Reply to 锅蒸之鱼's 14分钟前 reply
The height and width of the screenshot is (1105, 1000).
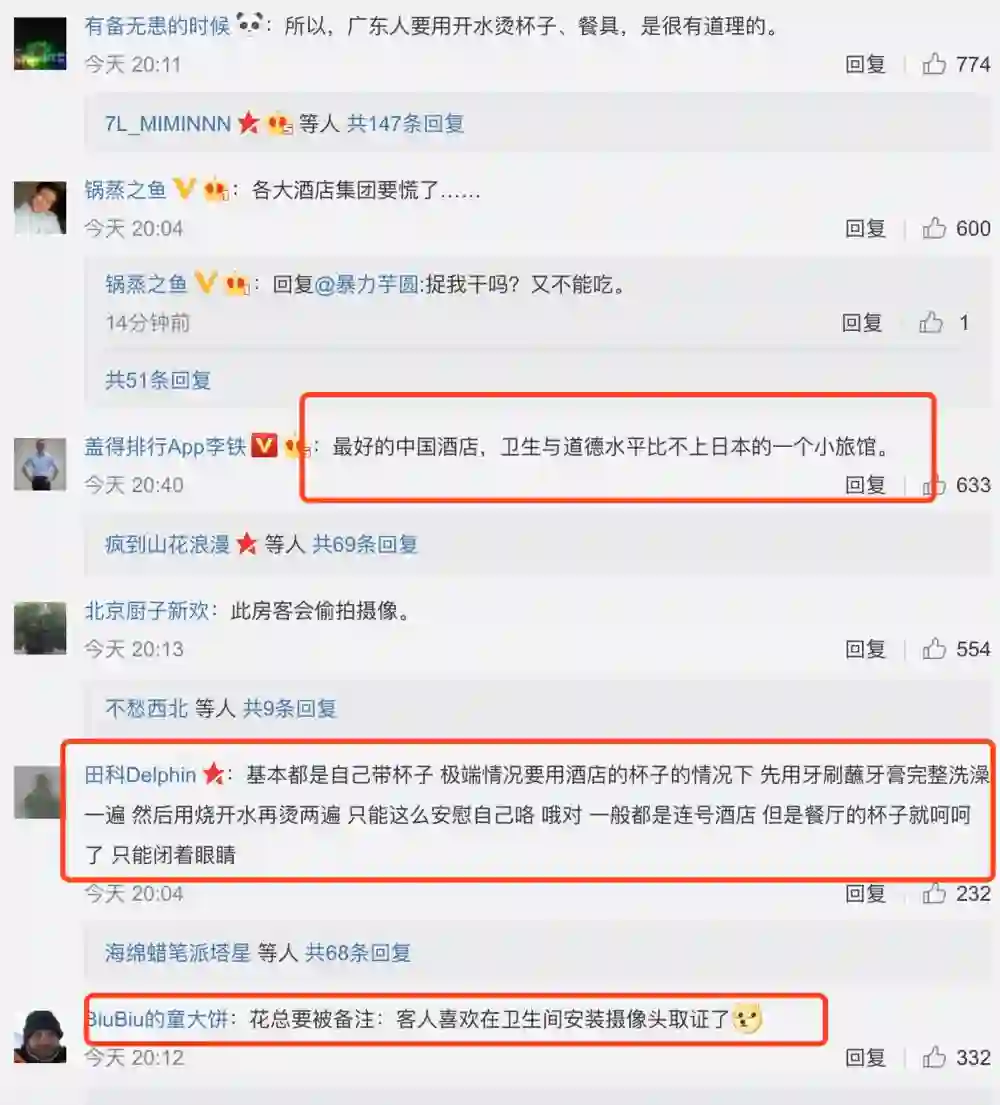(862, 322)
